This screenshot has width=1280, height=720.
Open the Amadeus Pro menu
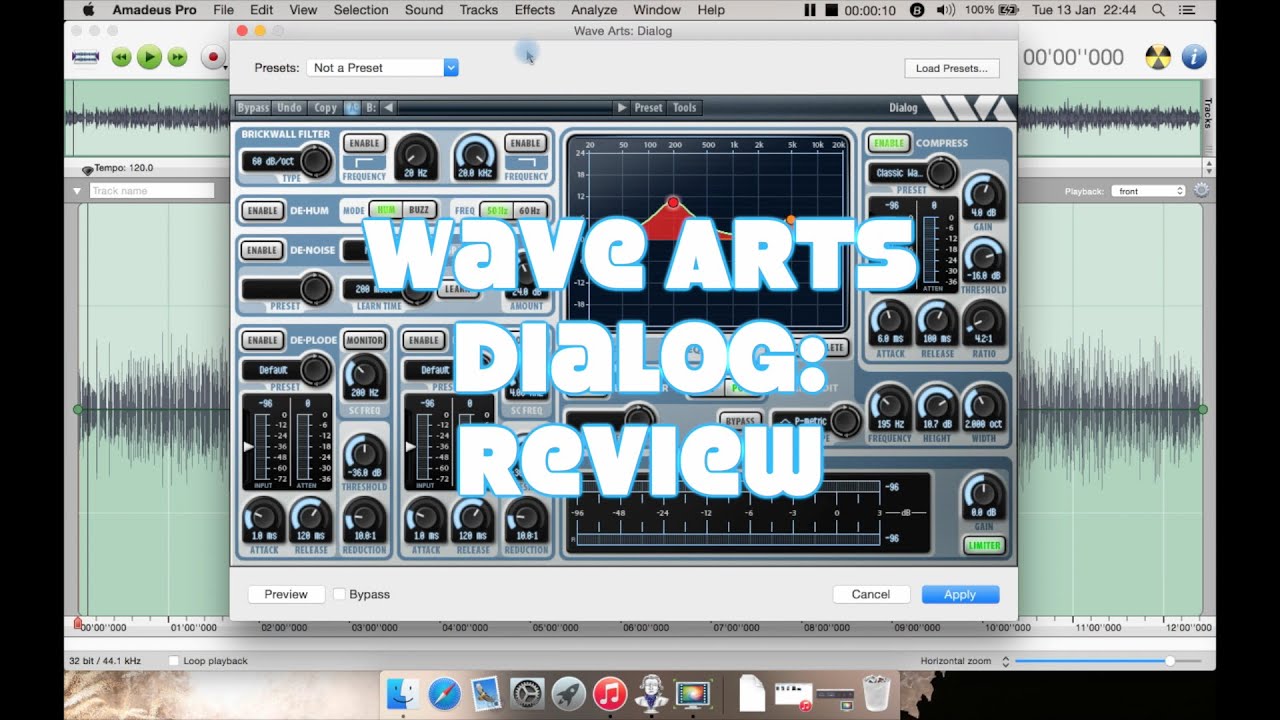tap(154, 10)
